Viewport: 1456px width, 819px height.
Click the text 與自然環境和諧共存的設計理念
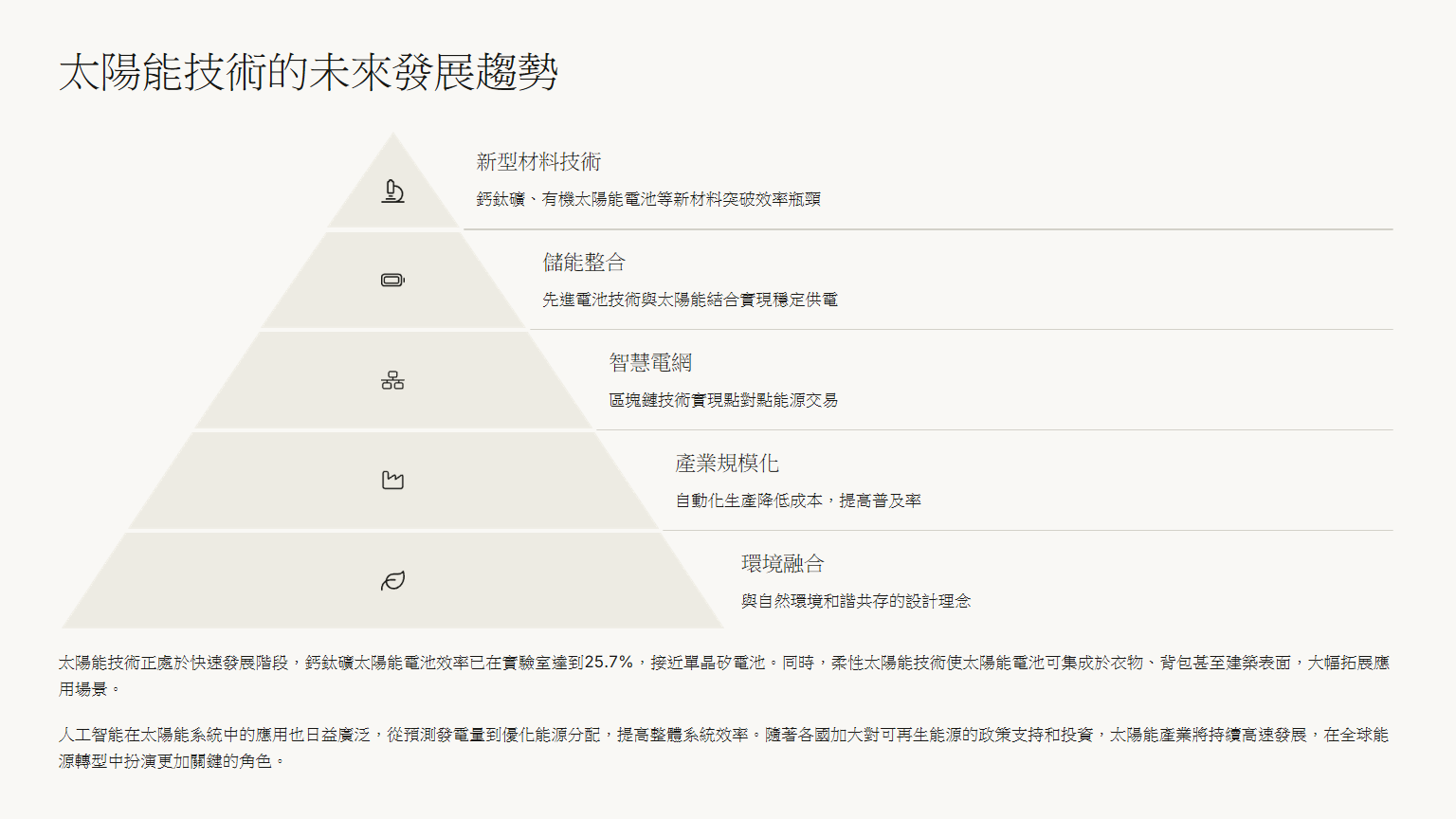pyautogui.click(x=856, y=601)
